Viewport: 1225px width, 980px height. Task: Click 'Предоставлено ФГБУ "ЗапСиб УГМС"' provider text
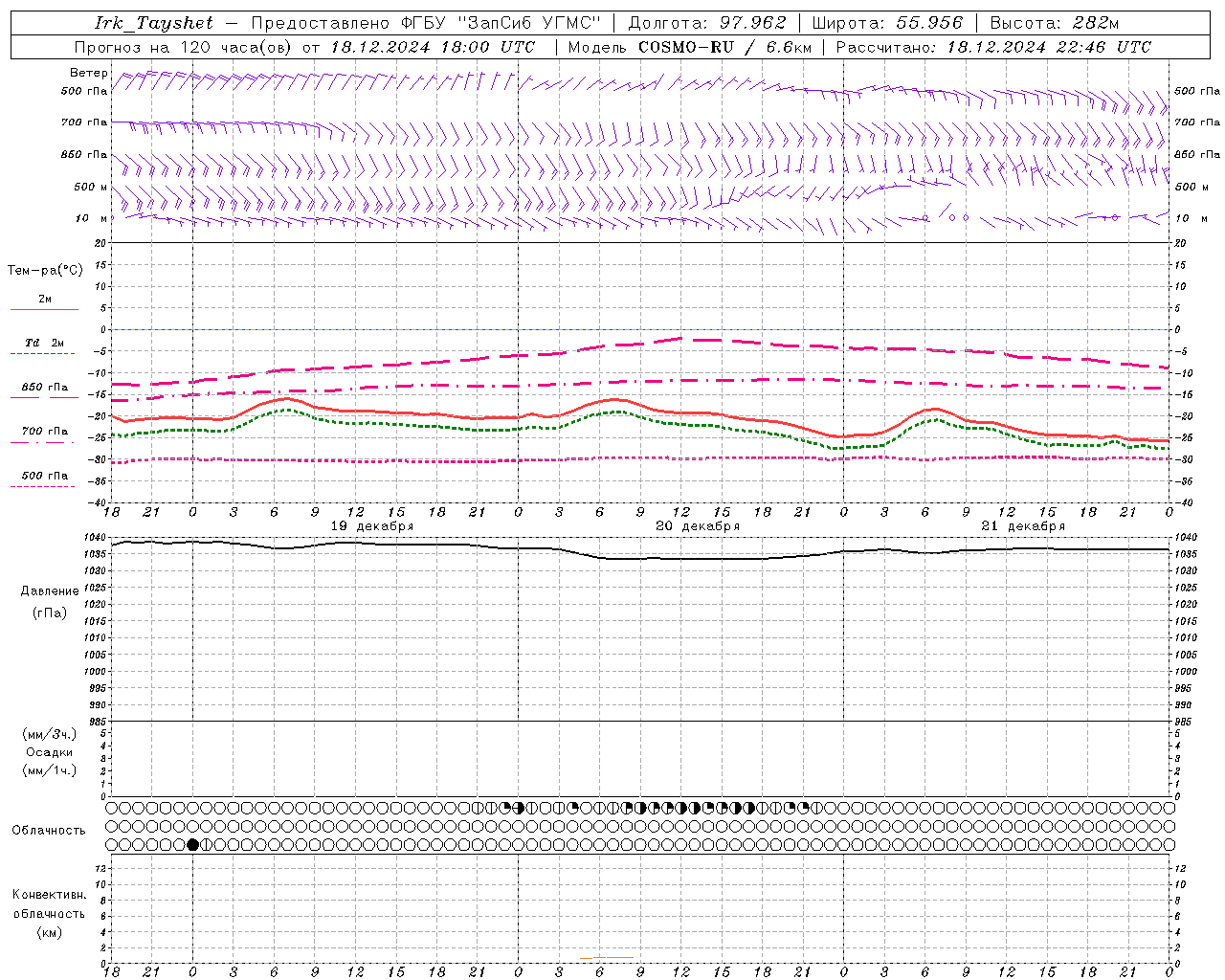(x=426, y=23)
